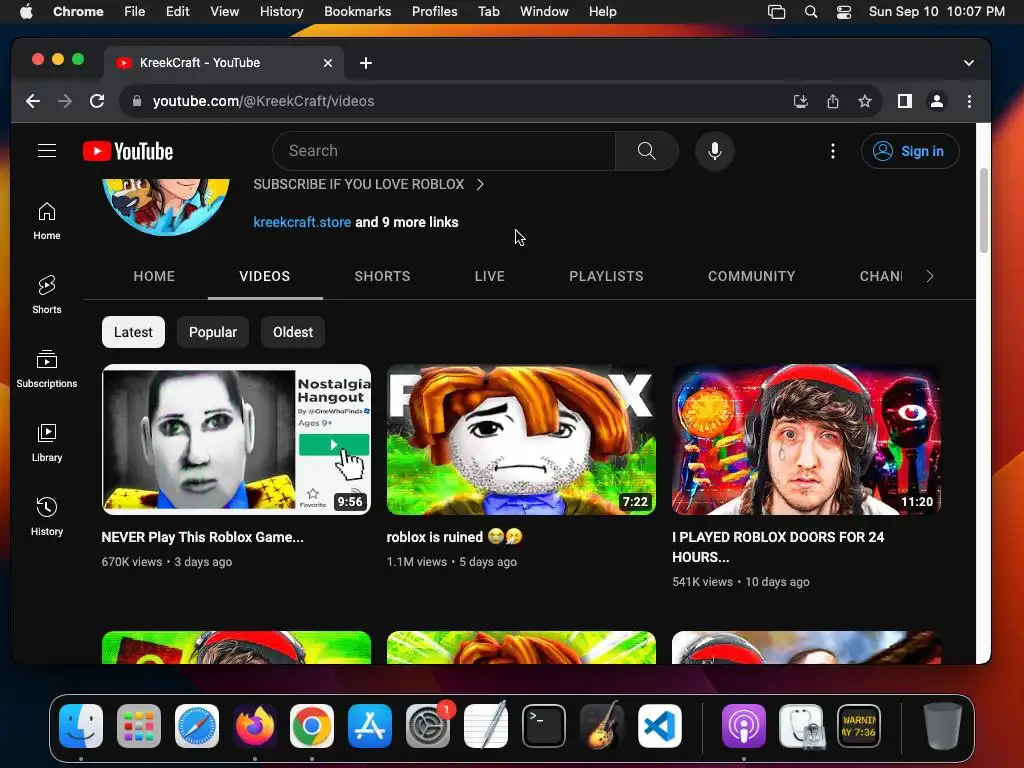Open Spotlight search in menu bar
The height and width of the screenshot is (768, 1024).
[x=810, y=12]
